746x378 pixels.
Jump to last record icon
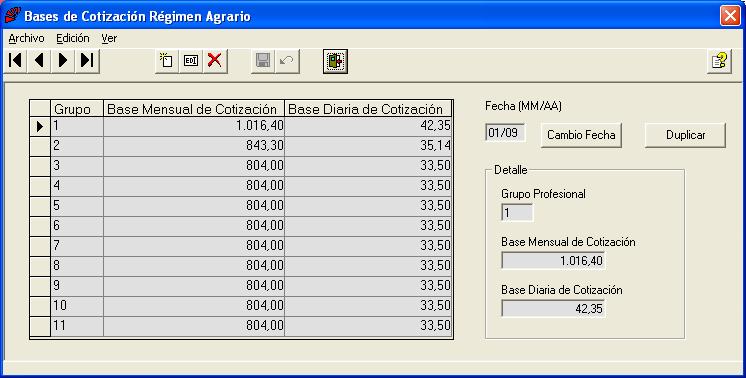tap(87, 60)
